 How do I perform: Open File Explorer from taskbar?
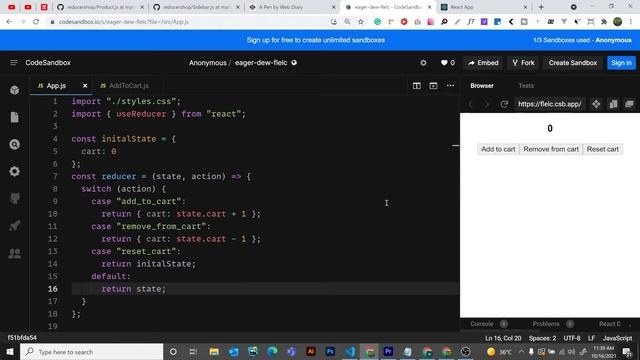[214, 351]
